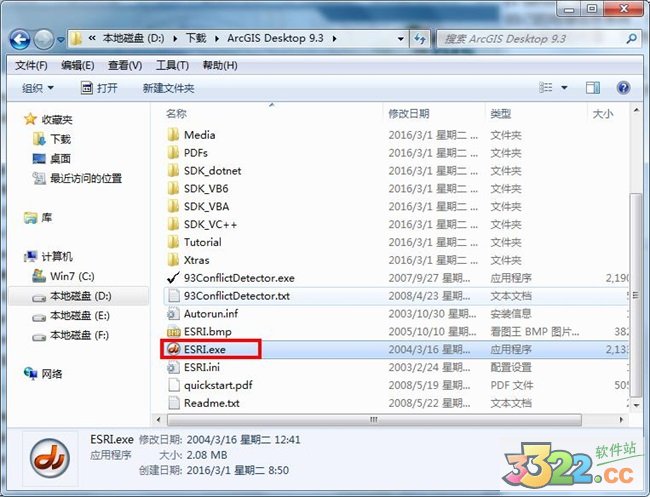Sort by 大小 column header
This screenshot has width=650, height=497.
(603, 114)
